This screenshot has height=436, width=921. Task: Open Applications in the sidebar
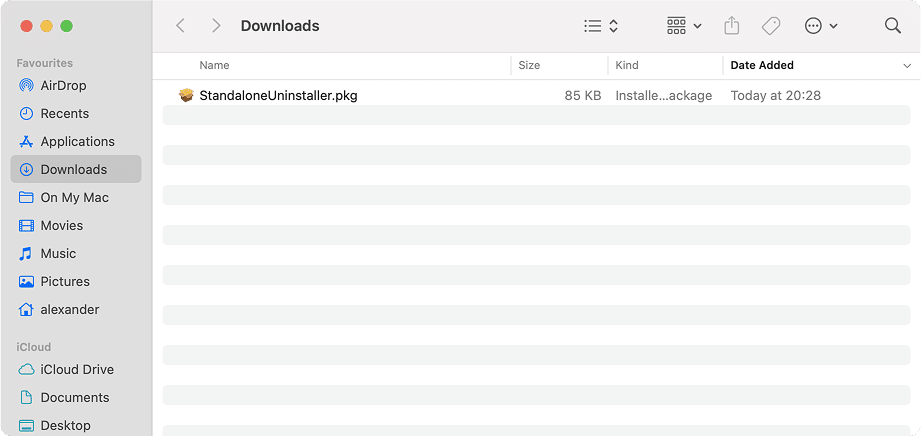pyautogui.click(x=76, y=142)
